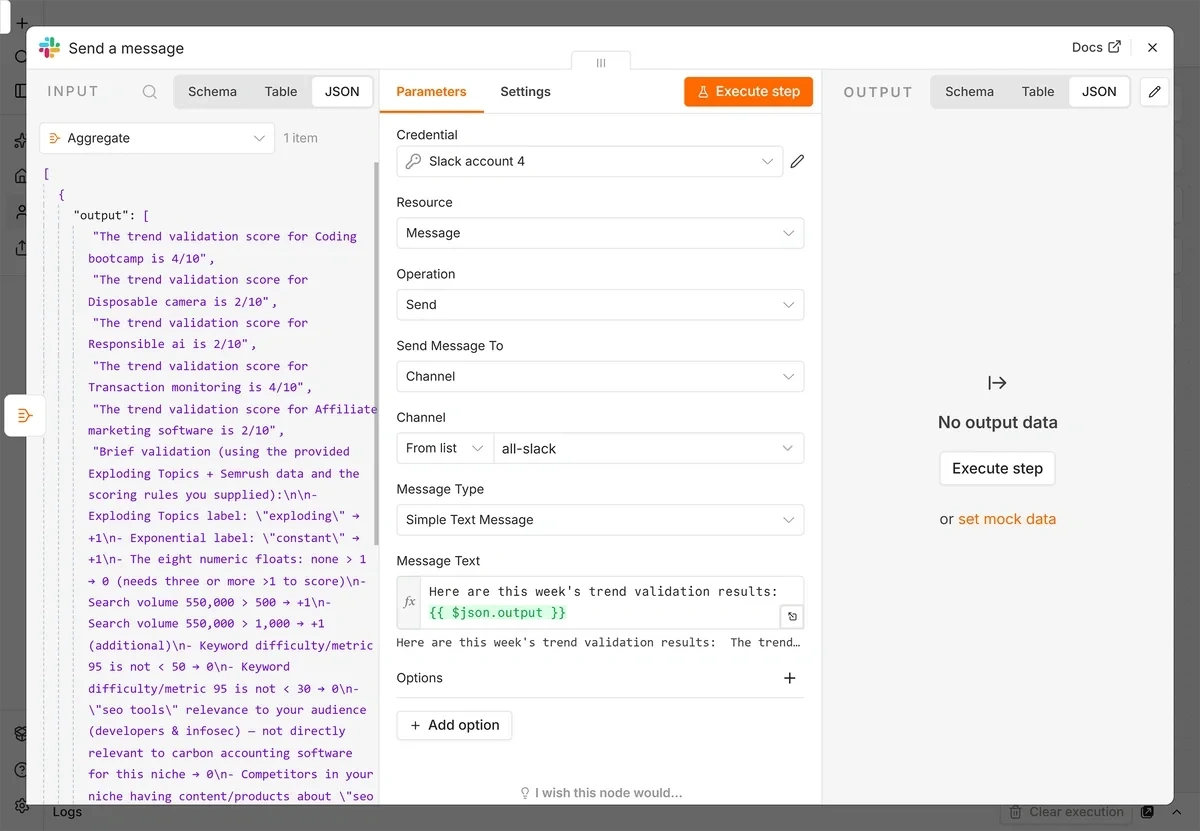Open the Send Message To dropdown
1200x831 pixels.
(x=600, y=377)
